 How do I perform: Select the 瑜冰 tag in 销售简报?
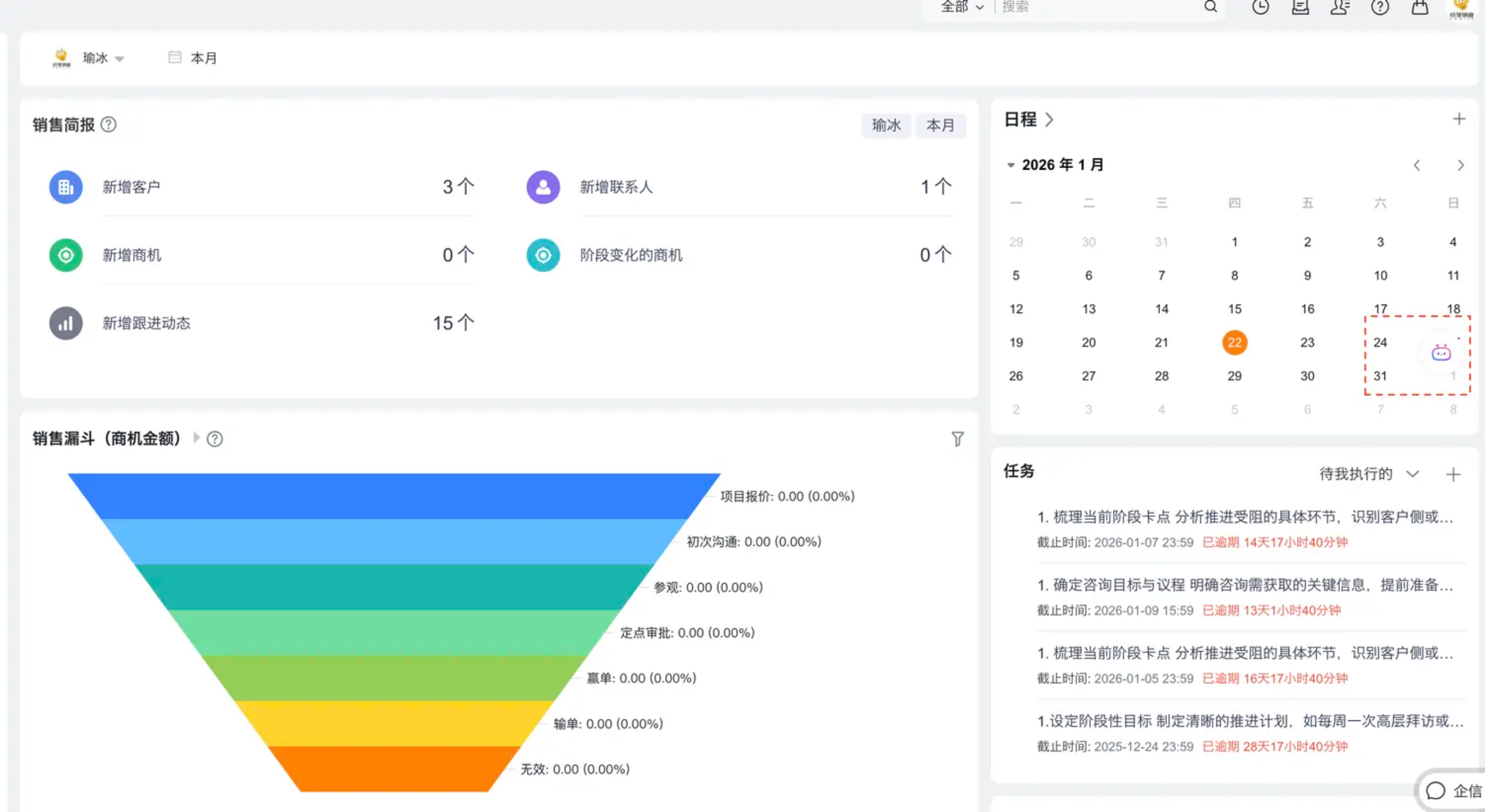[x=886, y=125]
